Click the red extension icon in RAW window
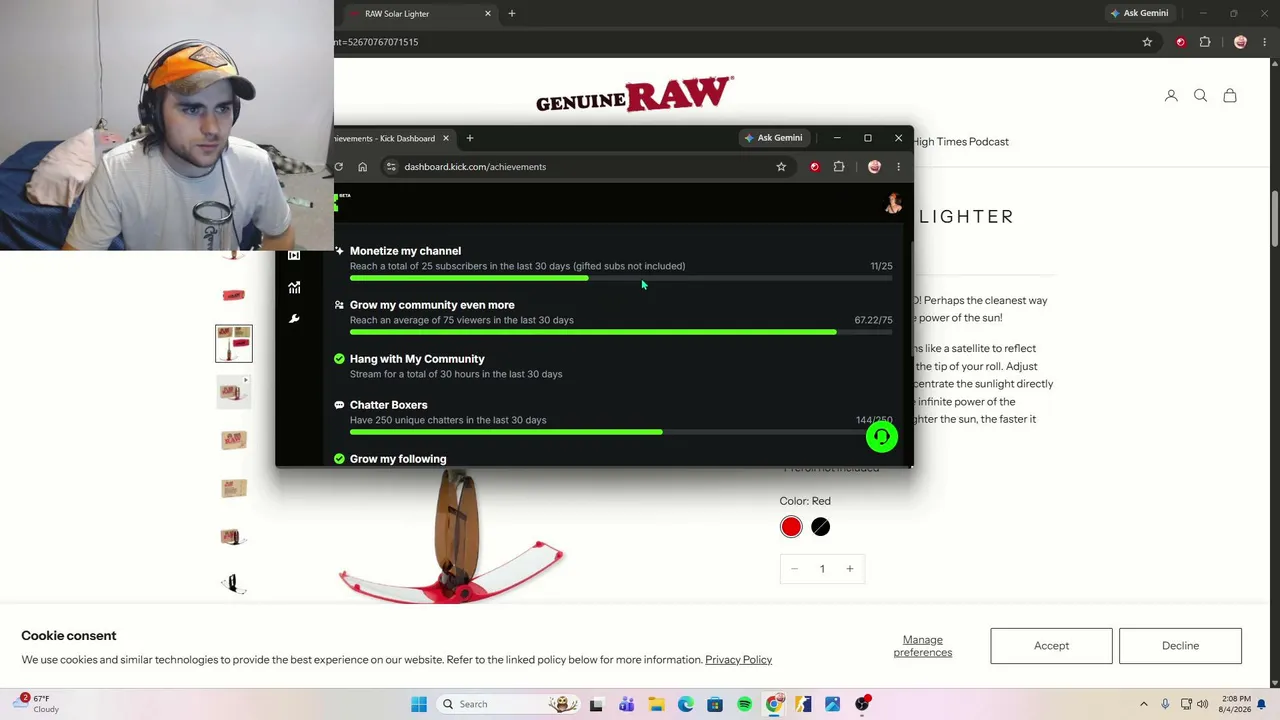This screenshot has height=720, width=1280. (1181, 42)
